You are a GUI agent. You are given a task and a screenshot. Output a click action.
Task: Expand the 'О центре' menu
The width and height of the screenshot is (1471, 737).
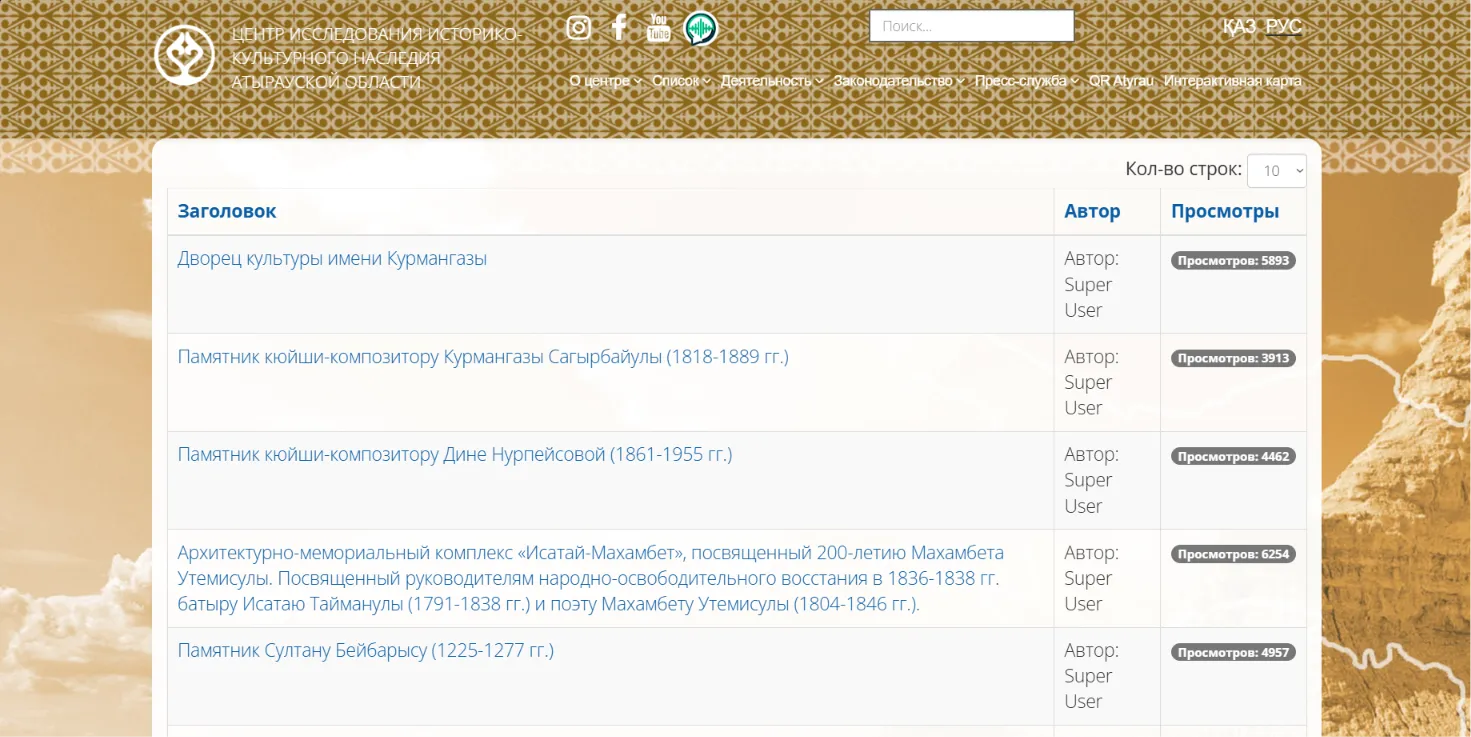coord(605,81)
